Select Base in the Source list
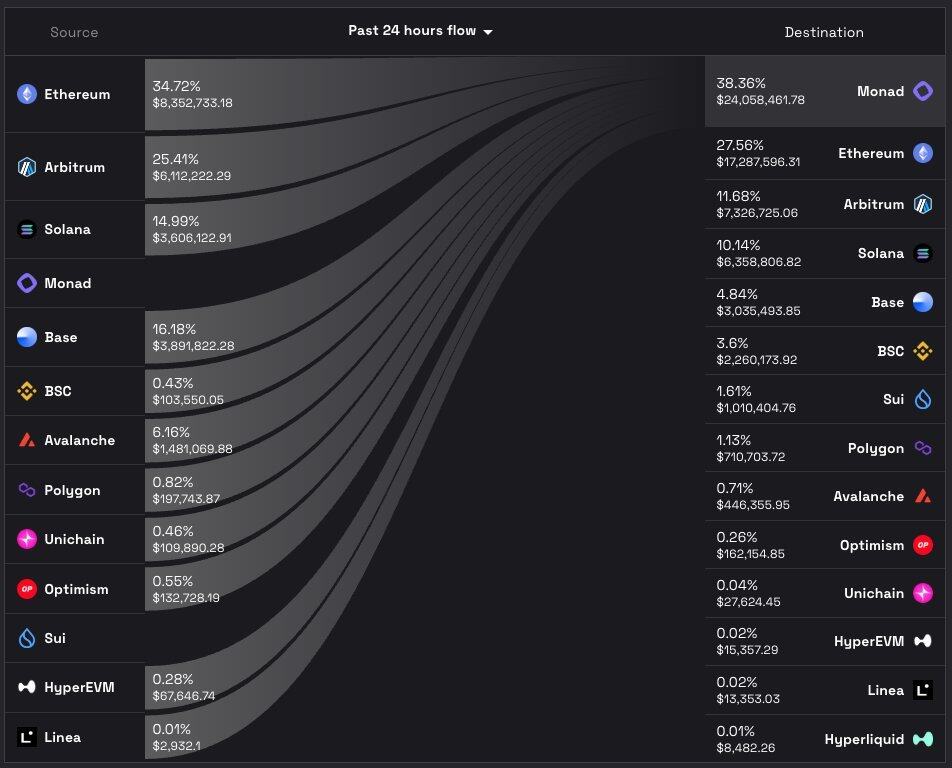Screen dimensions: 952x768 [x=61, y=337]
